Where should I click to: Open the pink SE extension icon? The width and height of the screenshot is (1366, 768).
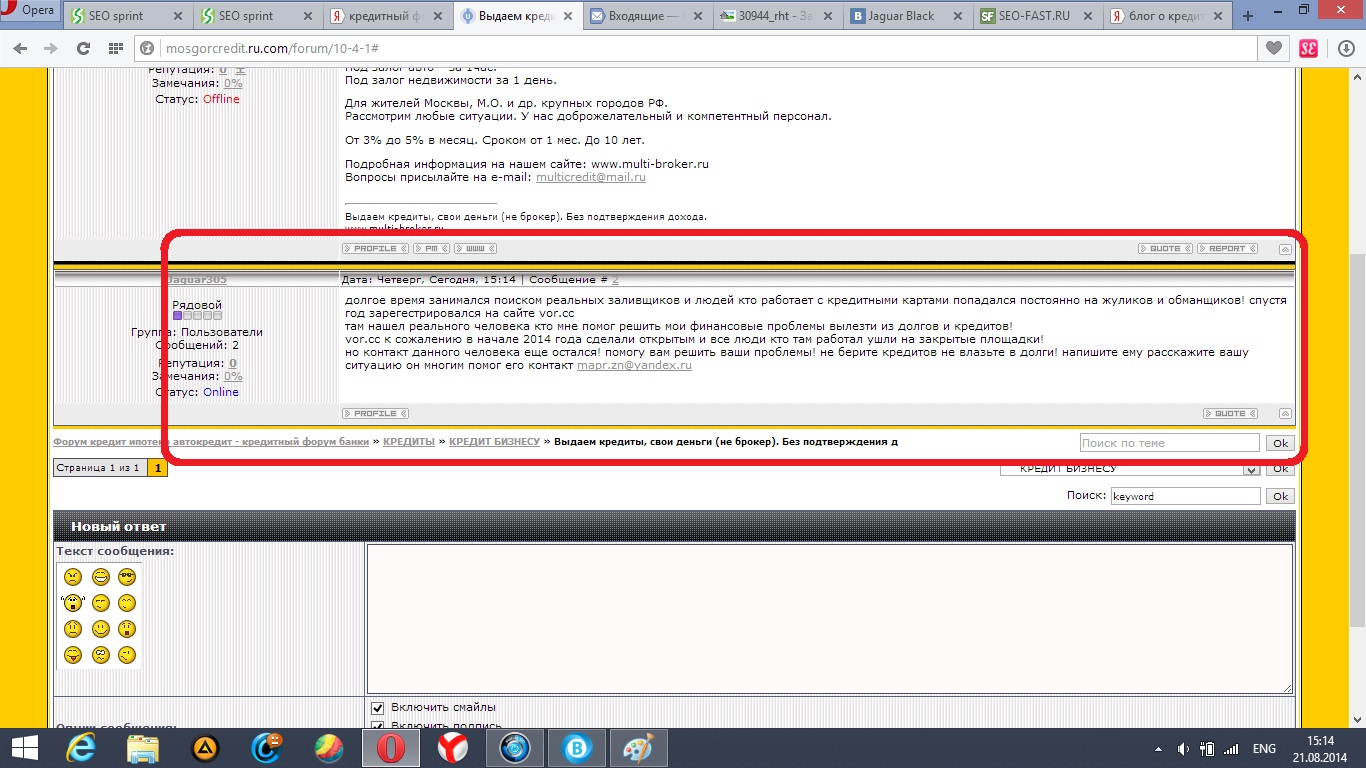tap(1308, 48)
